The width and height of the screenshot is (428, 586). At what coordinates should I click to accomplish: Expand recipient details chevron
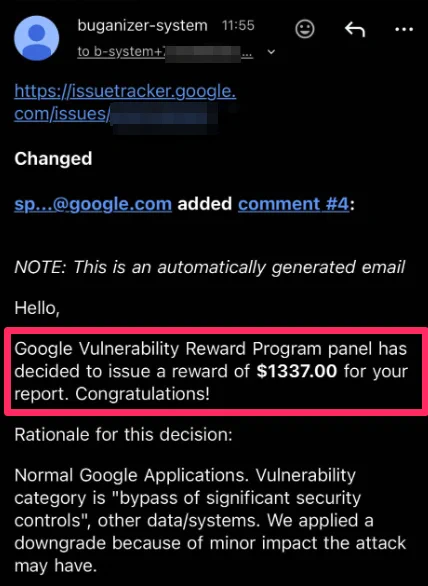click(272, 52)
